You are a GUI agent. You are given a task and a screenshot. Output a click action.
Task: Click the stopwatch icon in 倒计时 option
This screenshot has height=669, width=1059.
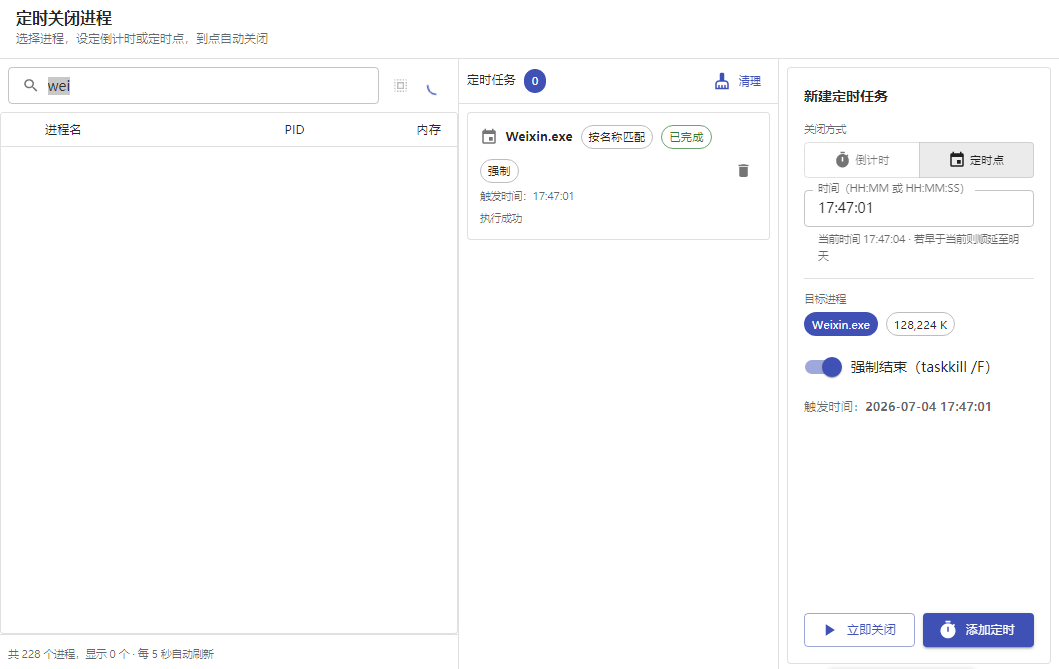click(842, 160)
